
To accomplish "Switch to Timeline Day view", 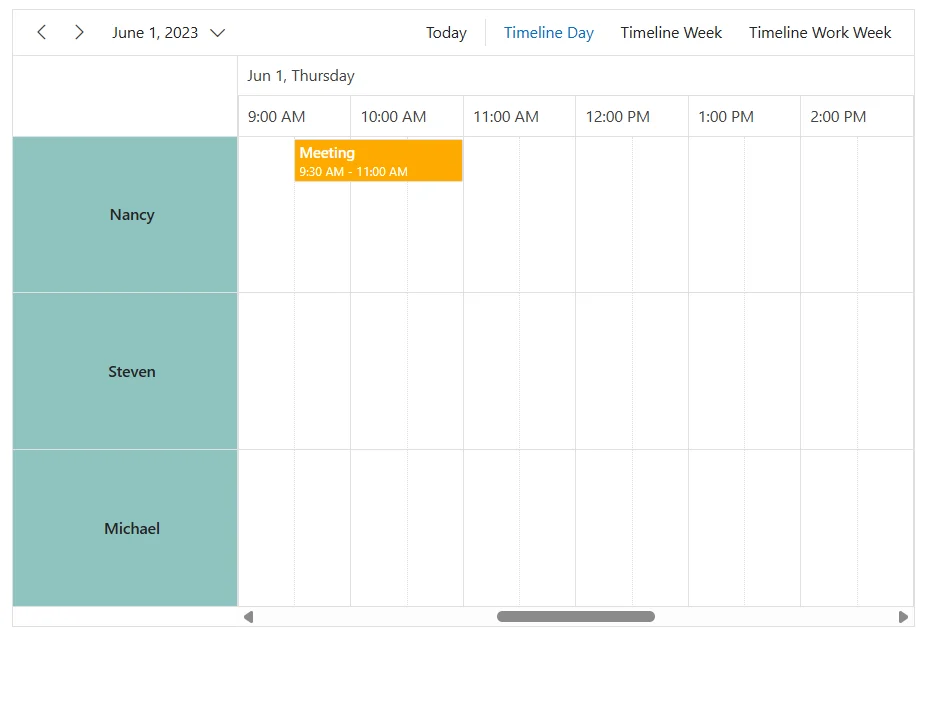I will pos(549,32).
